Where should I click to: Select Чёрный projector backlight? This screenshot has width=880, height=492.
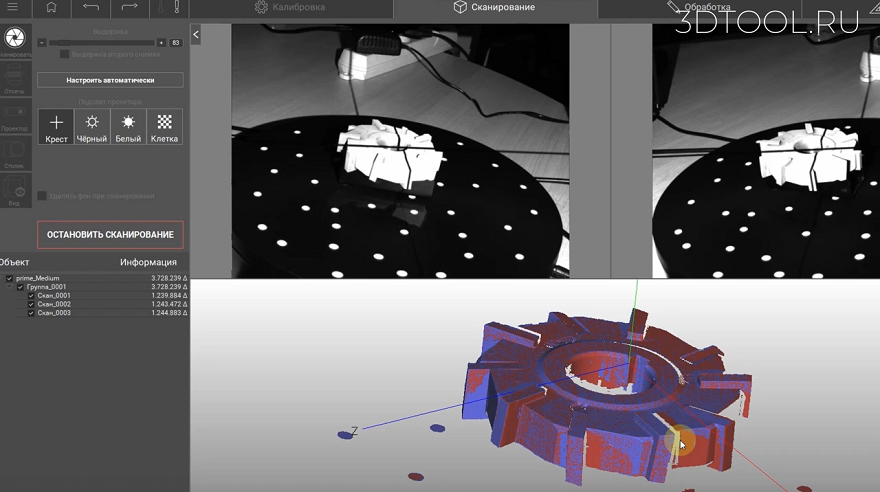click(92, 127)
